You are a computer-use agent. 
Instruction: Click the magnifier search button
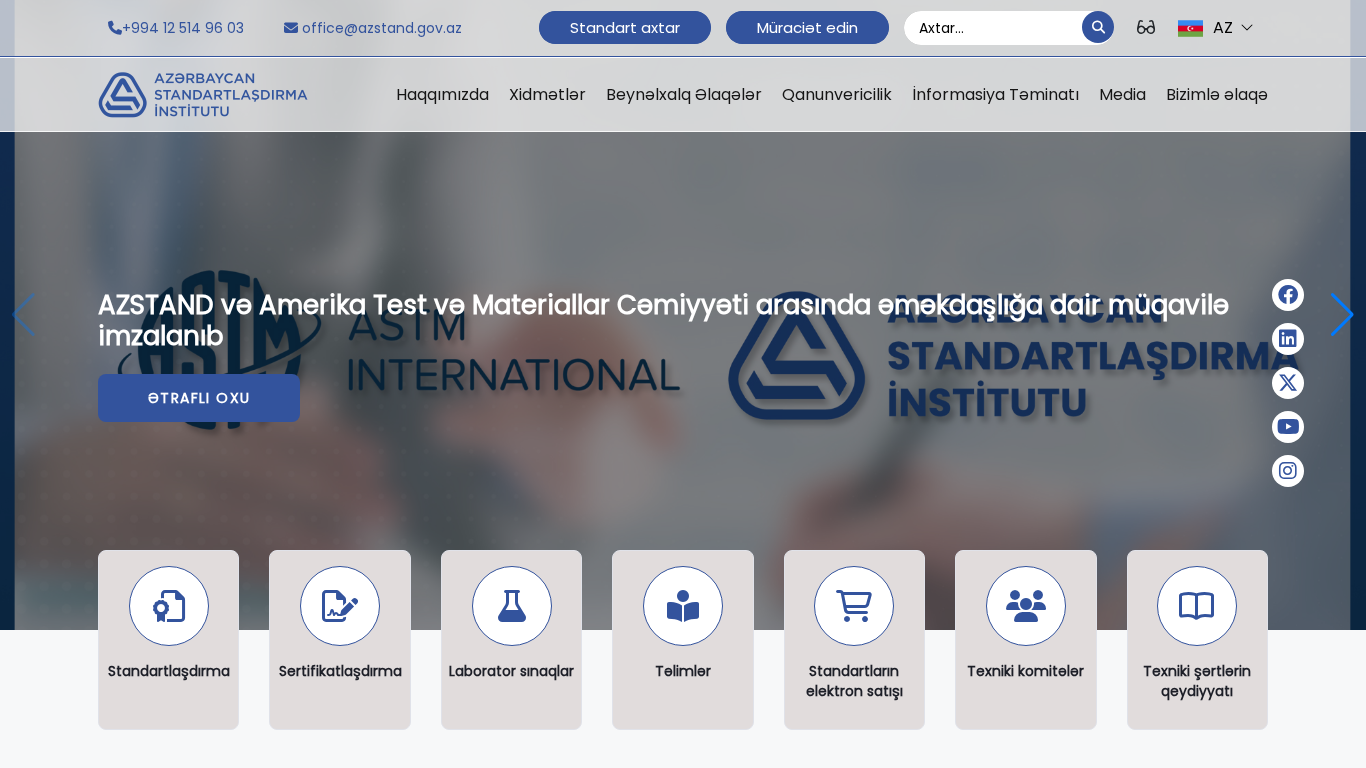pos(1098,27)
